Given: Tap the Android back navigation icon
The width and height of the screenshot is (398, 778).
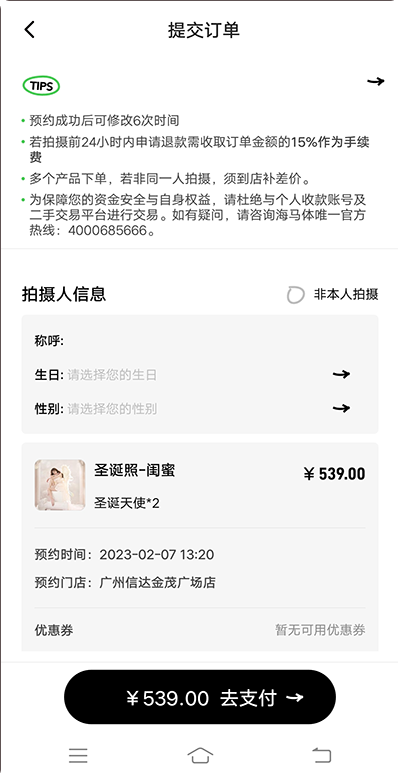Looking at the screenshot, I should (x=321, y=755).
